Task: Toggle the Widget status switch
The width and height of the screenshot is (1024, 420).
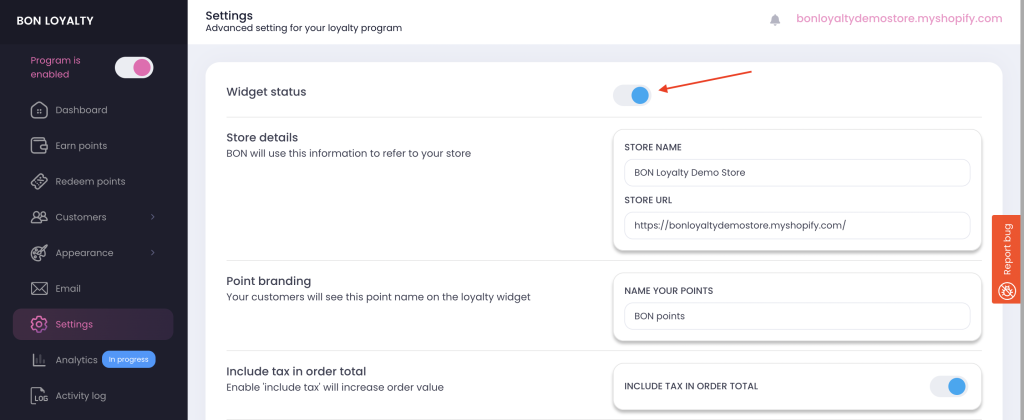Action: pos(632,95)
